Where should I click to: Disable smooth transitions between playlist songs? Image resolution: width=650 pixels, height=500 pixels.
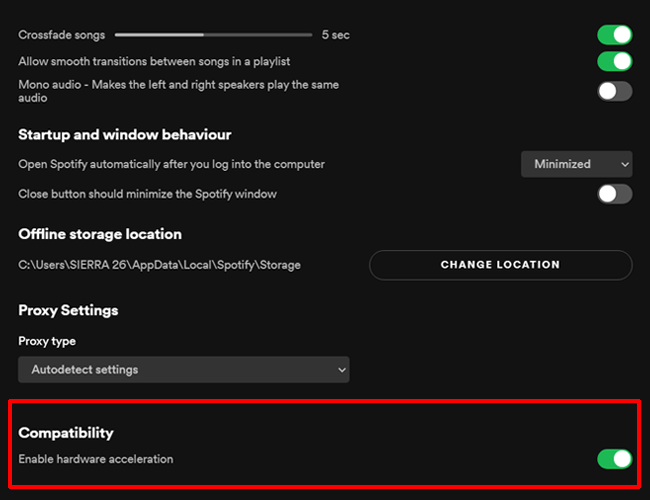click(614, 62)
